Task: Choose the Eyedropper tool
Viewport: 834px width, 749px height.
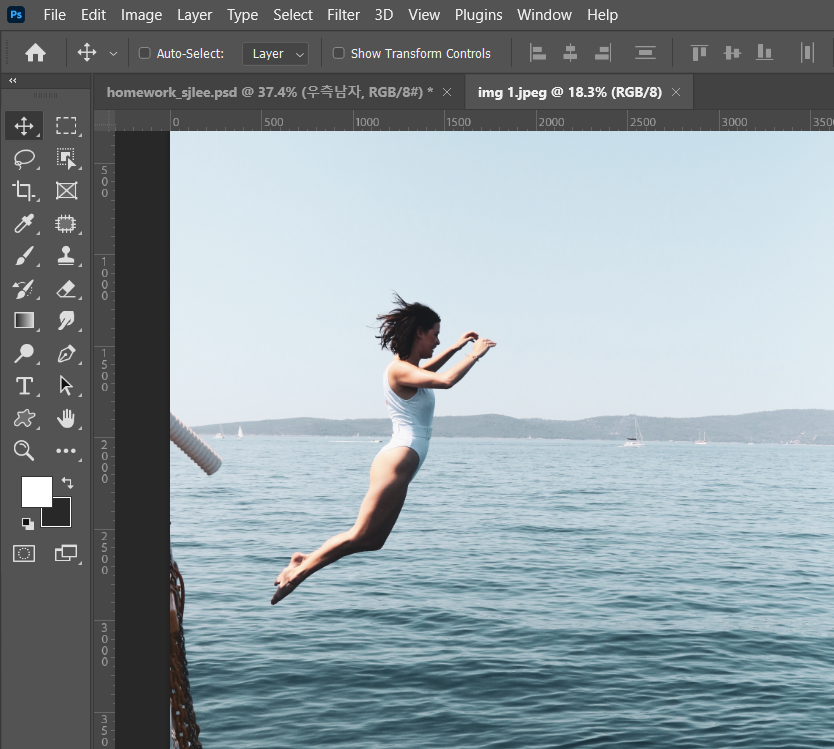Action: coord(24,223)
